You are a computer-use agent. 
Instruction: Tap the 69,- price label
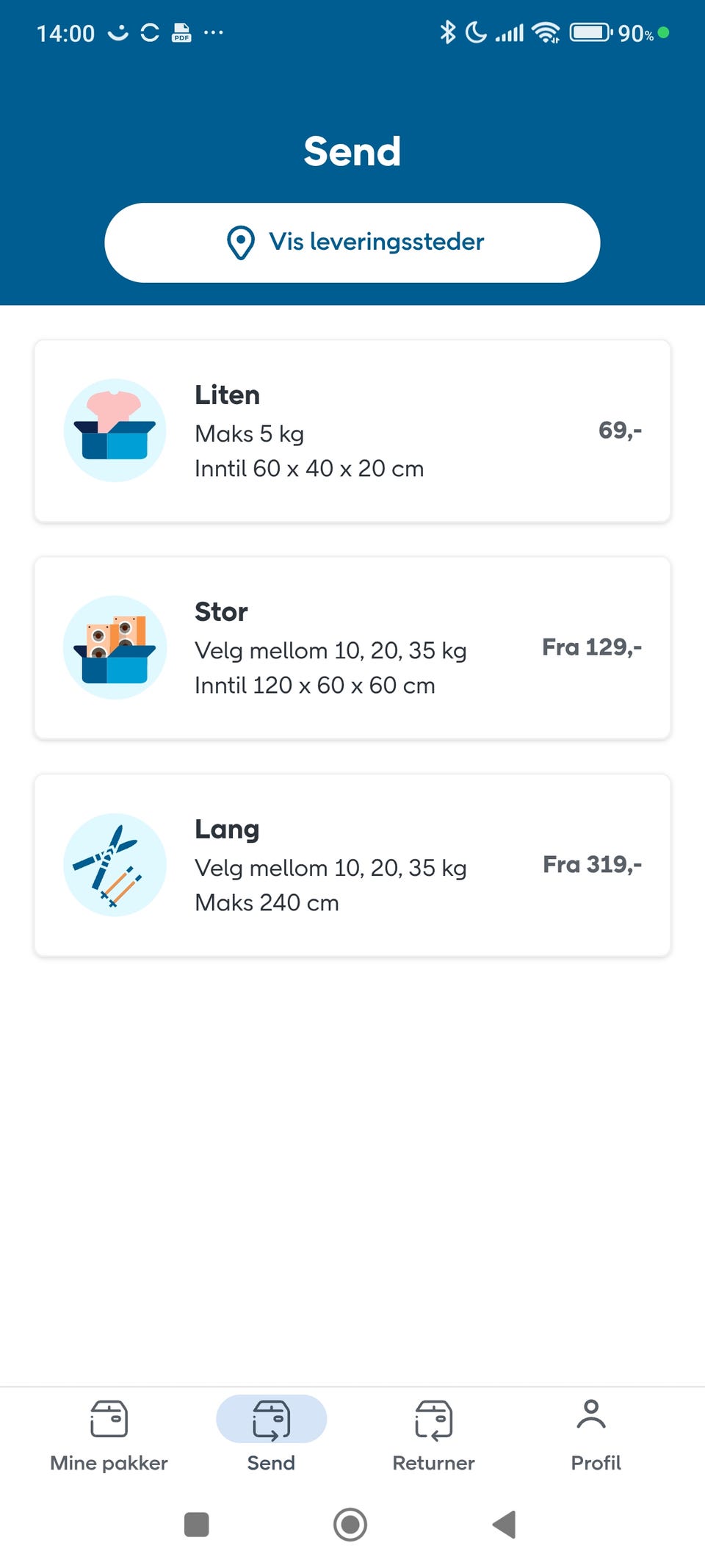tap(620, 431)
